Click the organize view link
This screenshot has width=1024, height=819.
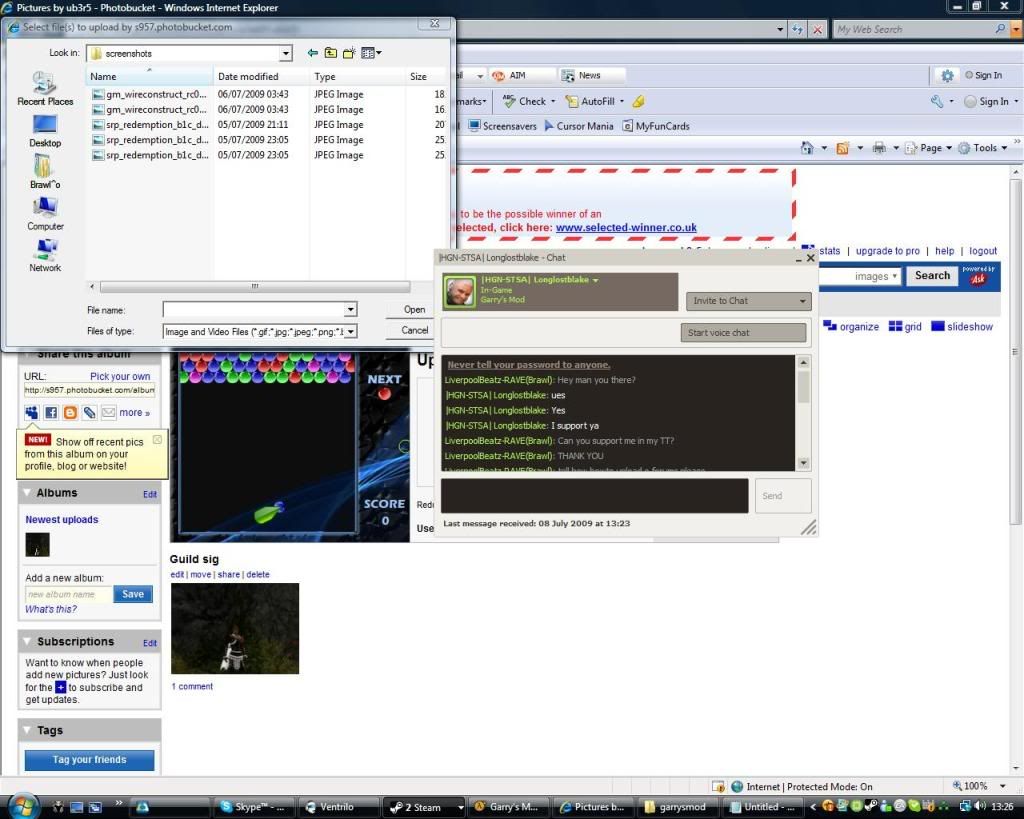point(851,327)
